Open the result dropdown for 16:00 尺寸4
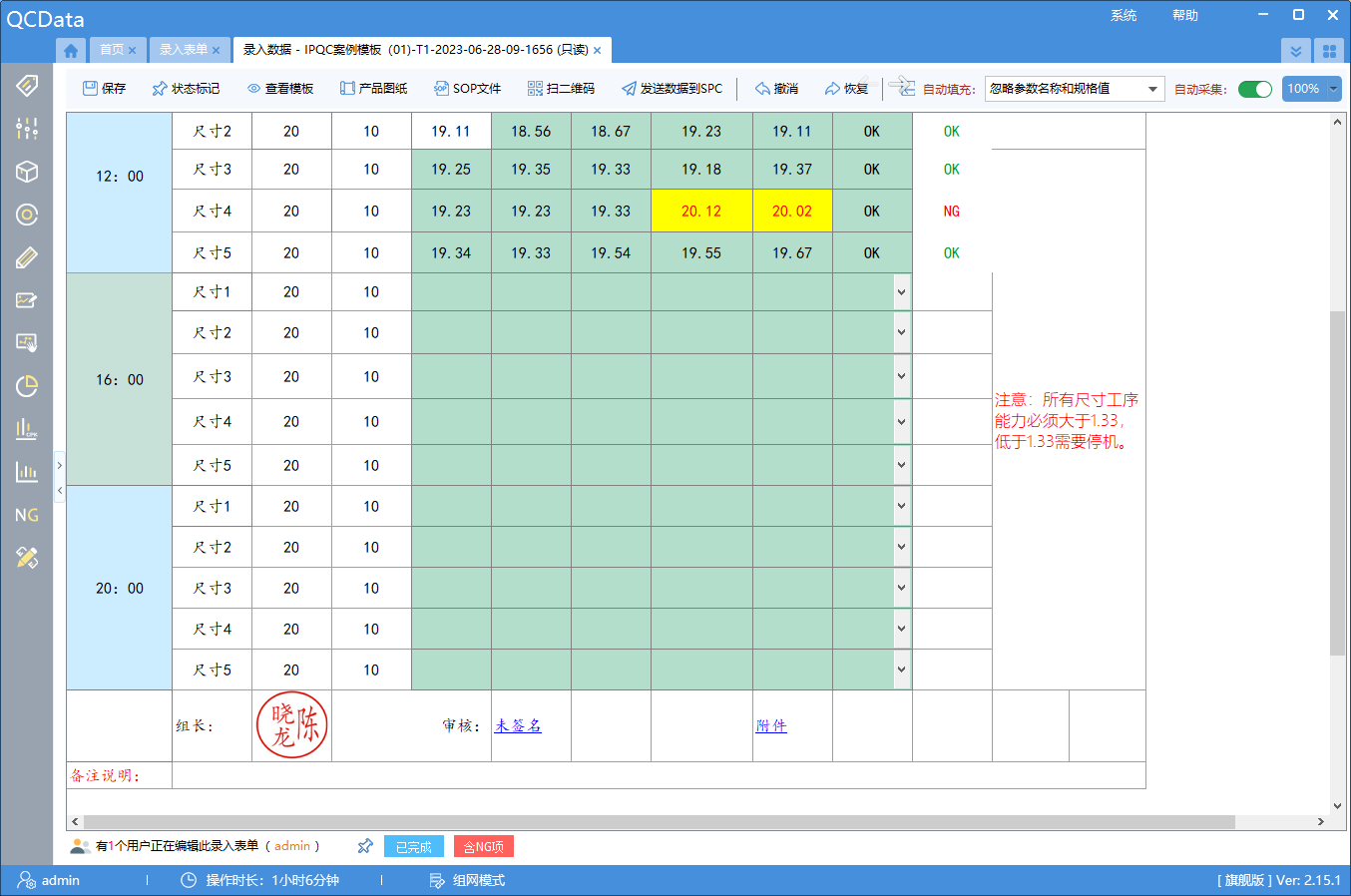The image size is (1351, 896). (x=902, y=421)
